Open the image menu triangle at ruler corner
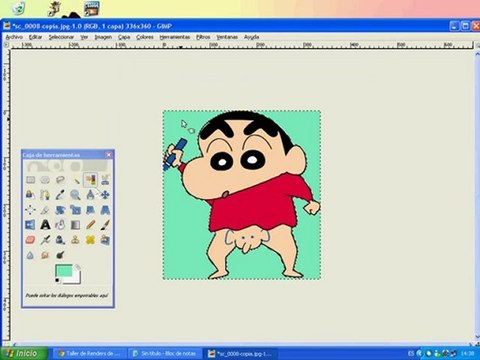 click(x=7, y=45)
